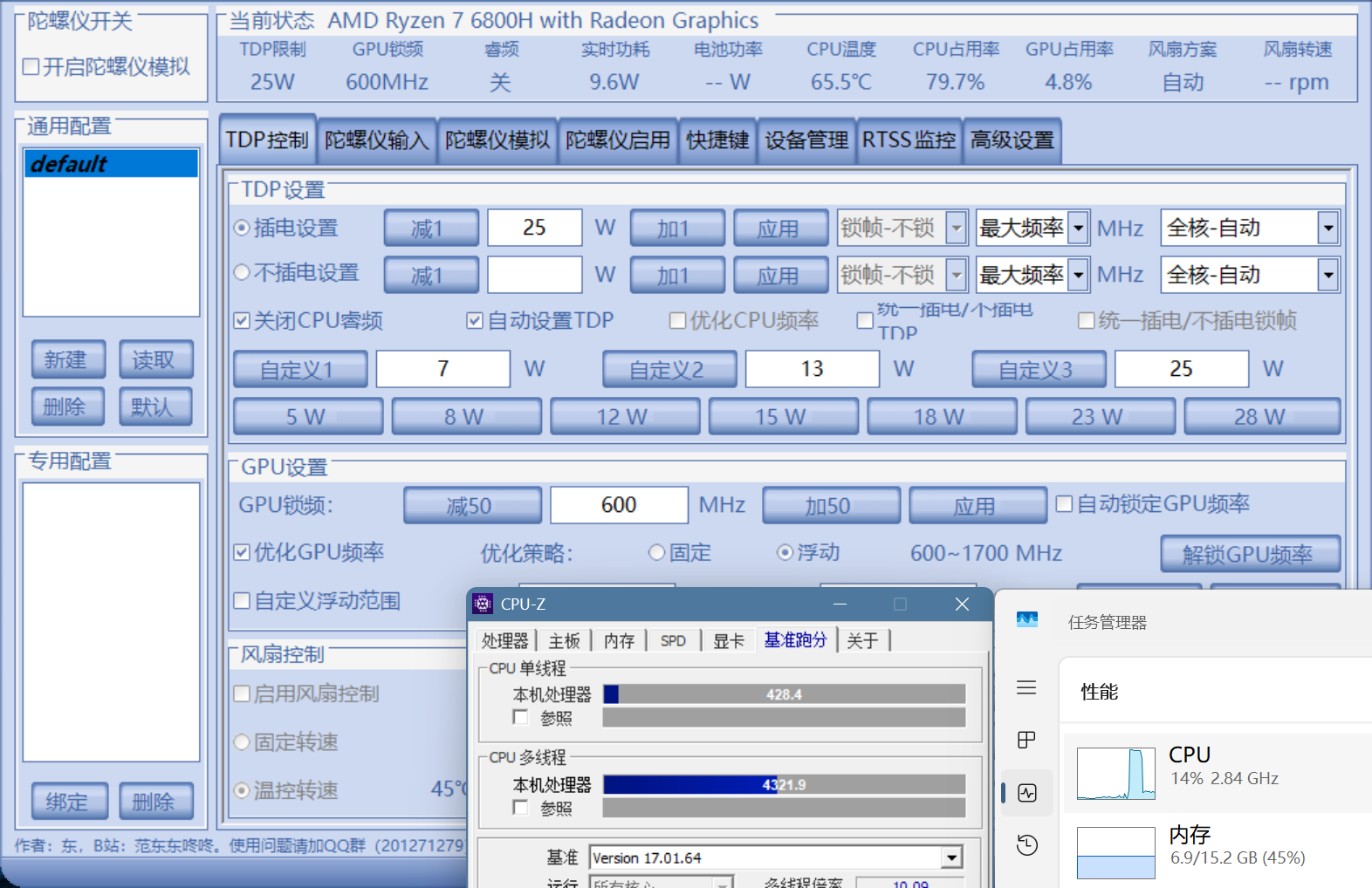Click the 自定义1 wattage input showing 7
Viewport: 1372px width, 888px height.
coord(443,369)
